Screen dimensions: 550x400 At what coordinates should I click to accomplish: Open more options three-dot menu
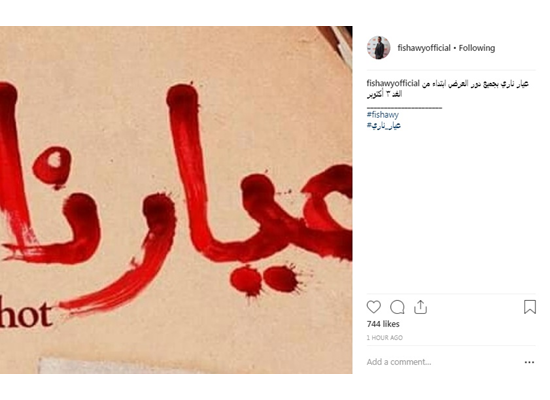(x=529, y=362)
